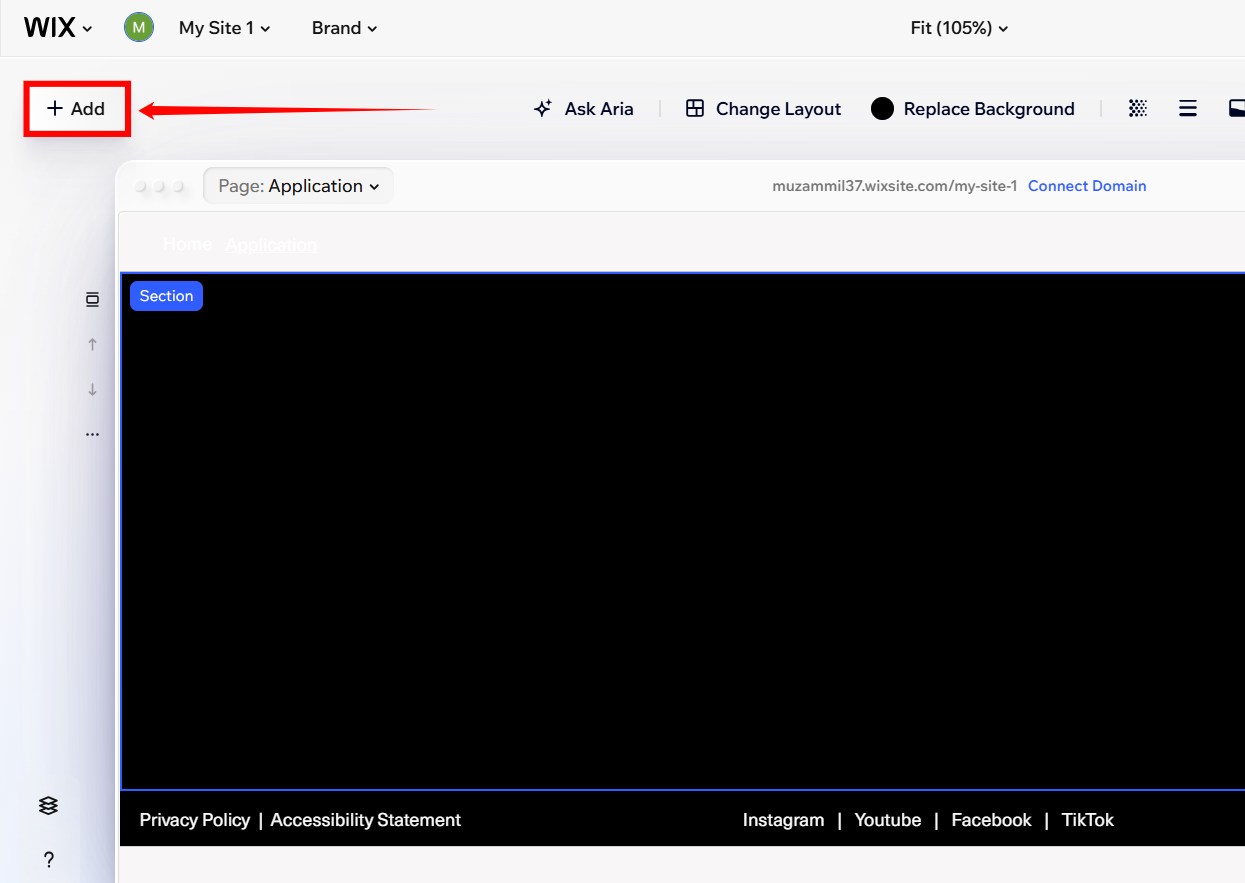
Task: Click the TikTok footer link
Action: [1088, 820]
